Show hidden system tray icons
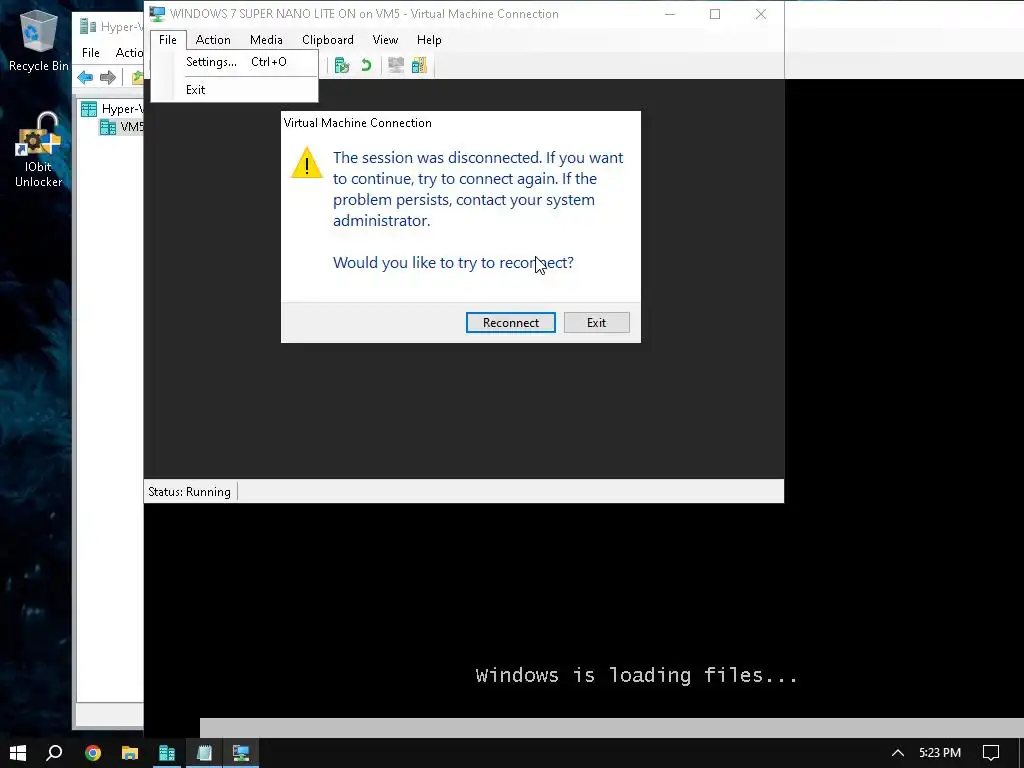 [x=898, y=753]
